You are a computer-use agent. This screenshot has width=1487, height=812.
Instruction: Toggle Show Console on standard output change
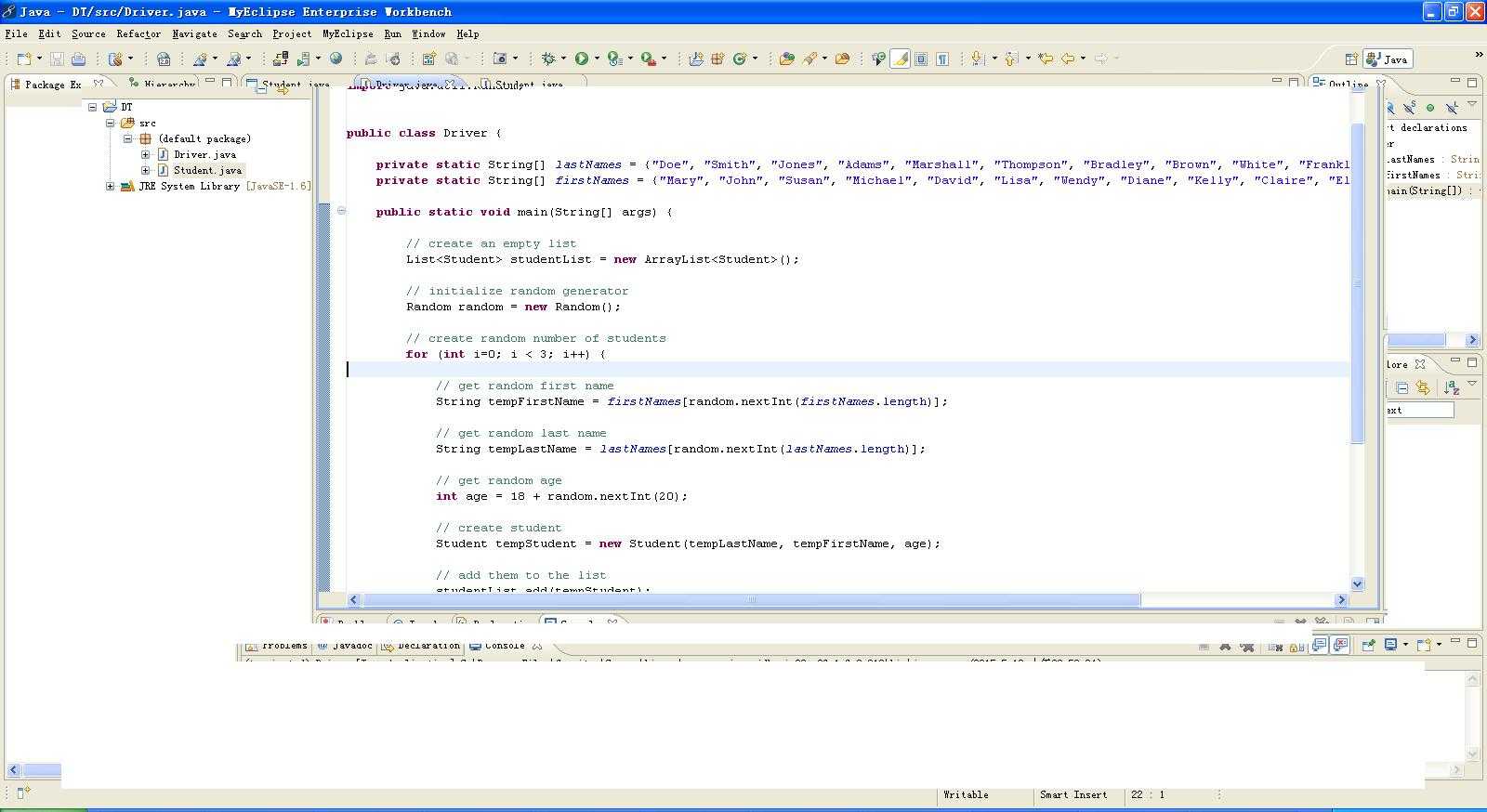tap(1319, 645)
